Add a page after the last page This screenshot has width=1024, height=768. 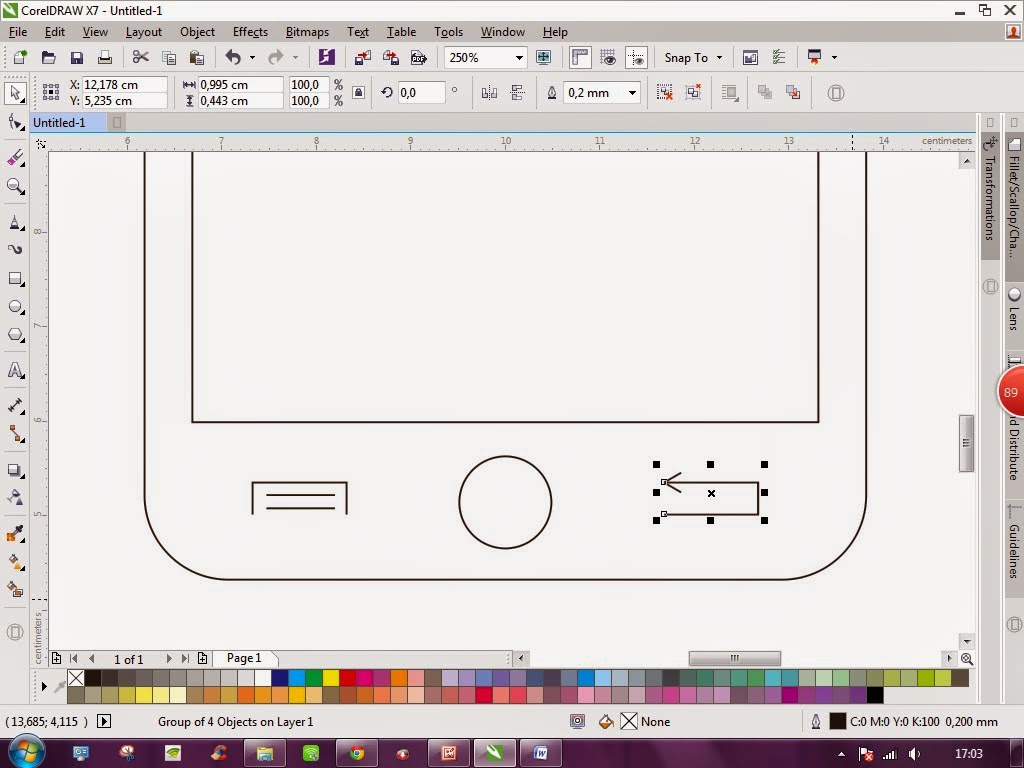point(202,659)
